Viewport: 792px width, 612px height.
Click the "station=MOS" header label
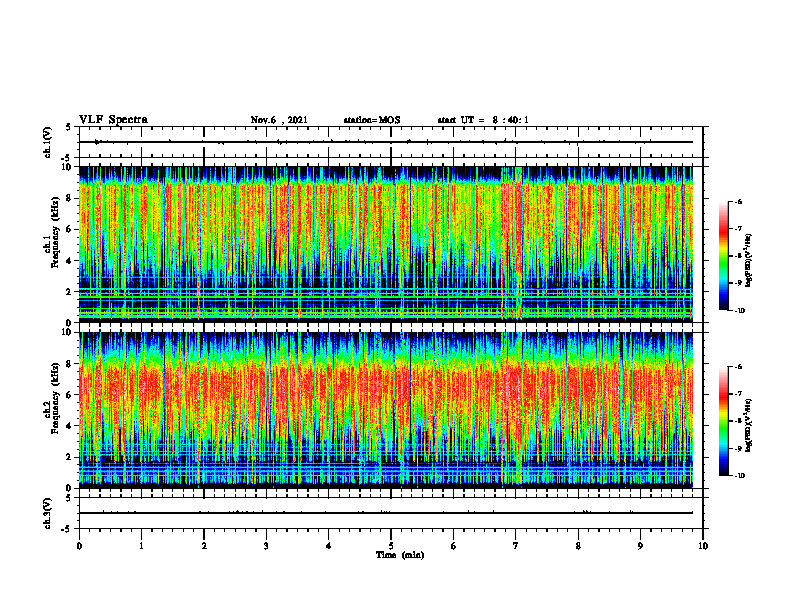372,120
